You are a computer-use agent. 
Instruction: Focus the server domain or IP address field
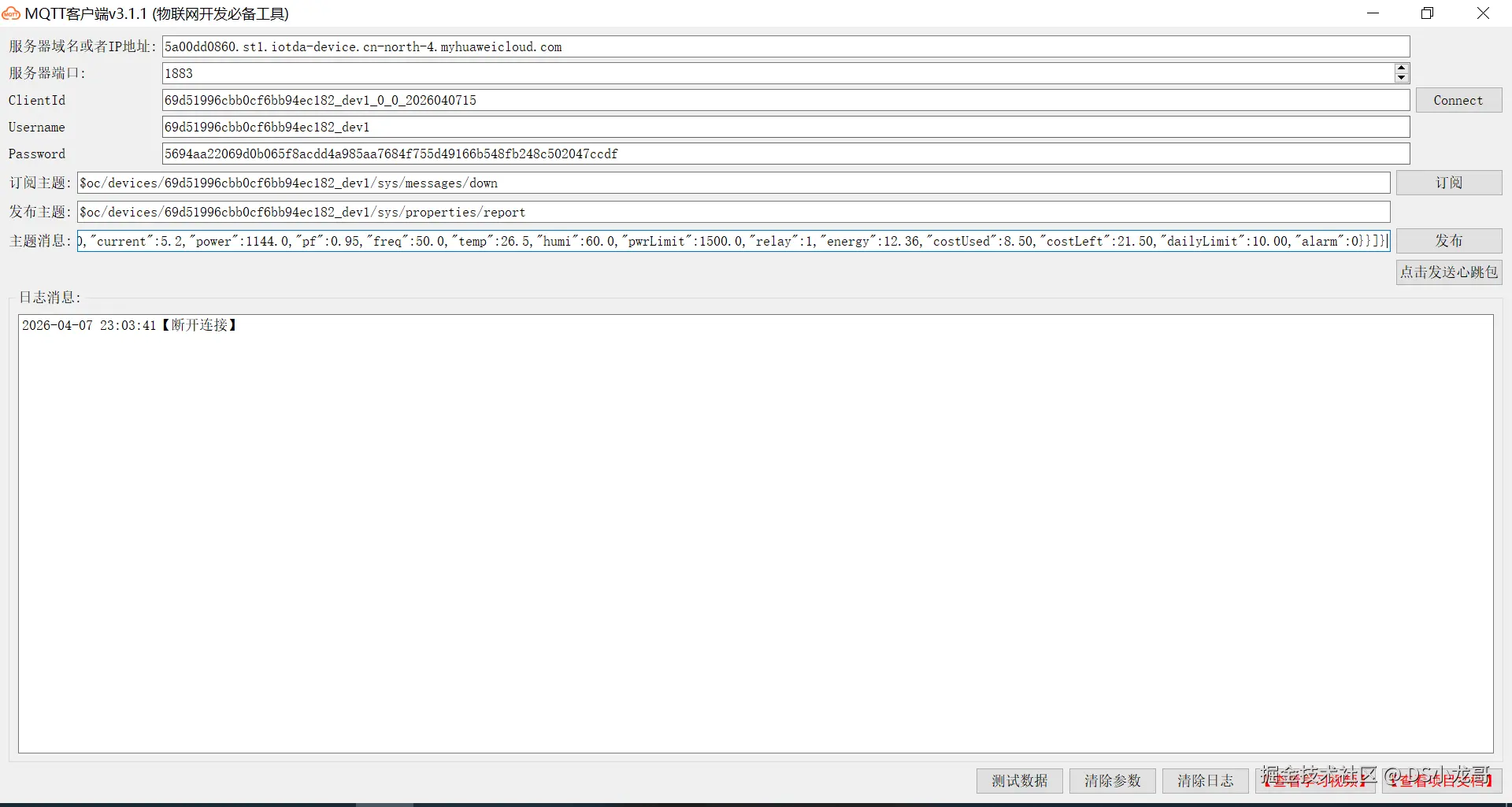(x=786, y=46)
